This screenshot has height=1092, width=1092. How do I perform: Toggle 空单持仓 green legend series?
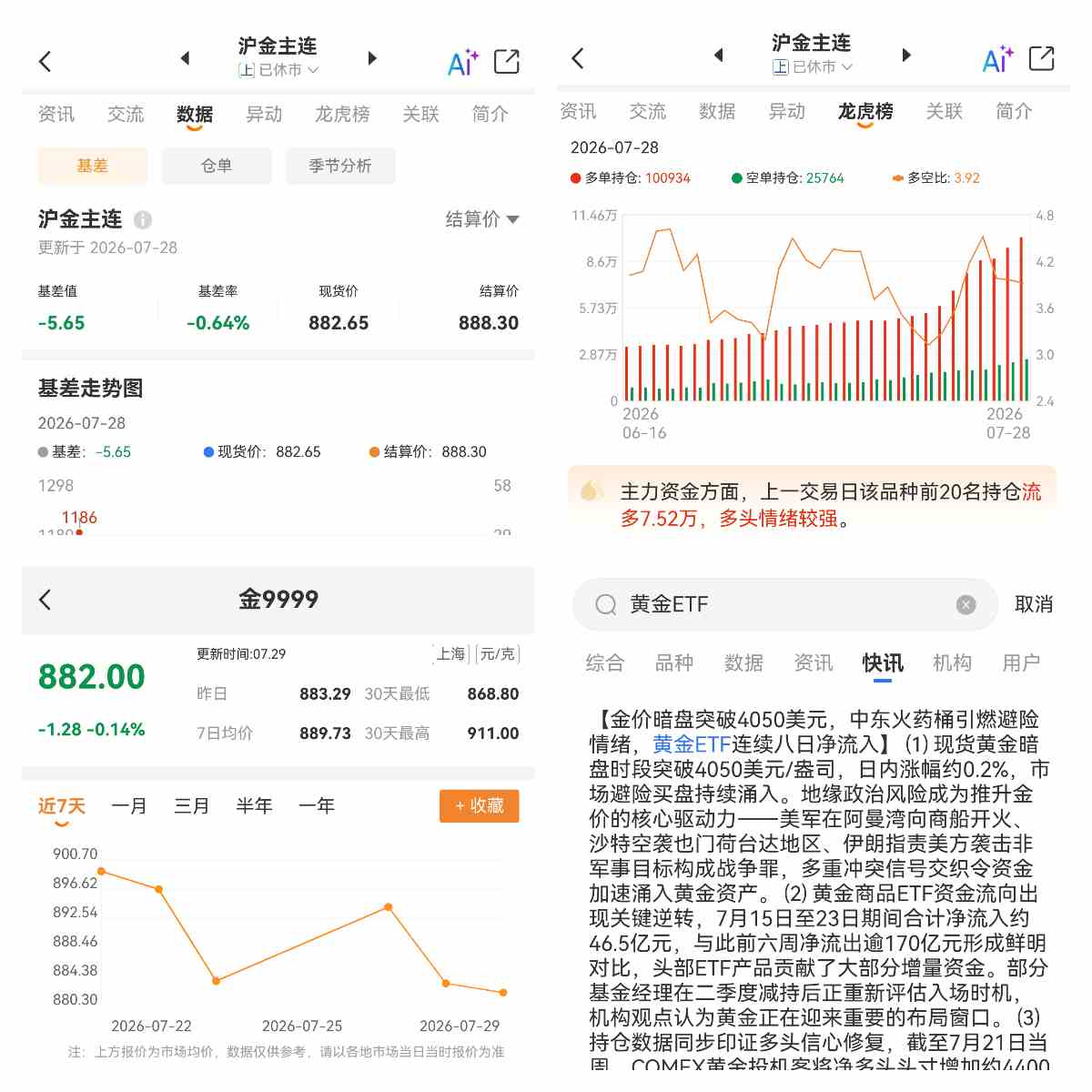coord(787,178)
